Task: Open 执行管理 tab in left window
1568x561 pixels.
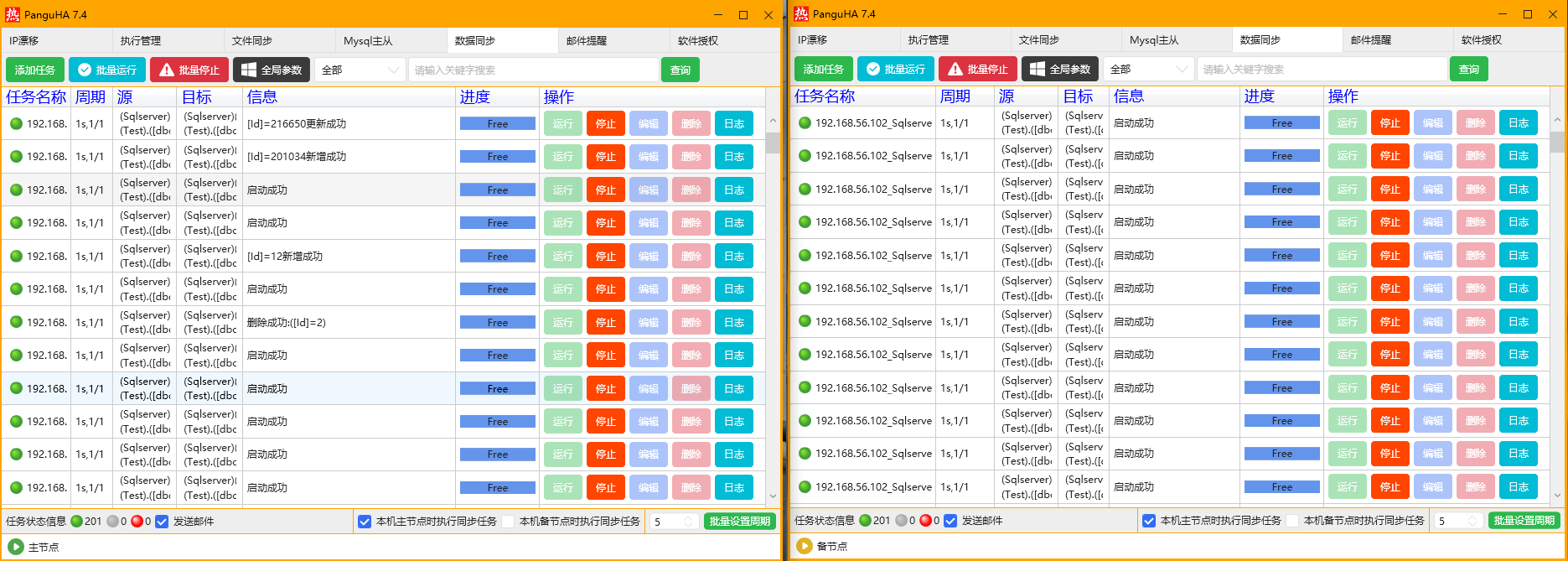Action: tap(168, 40)
